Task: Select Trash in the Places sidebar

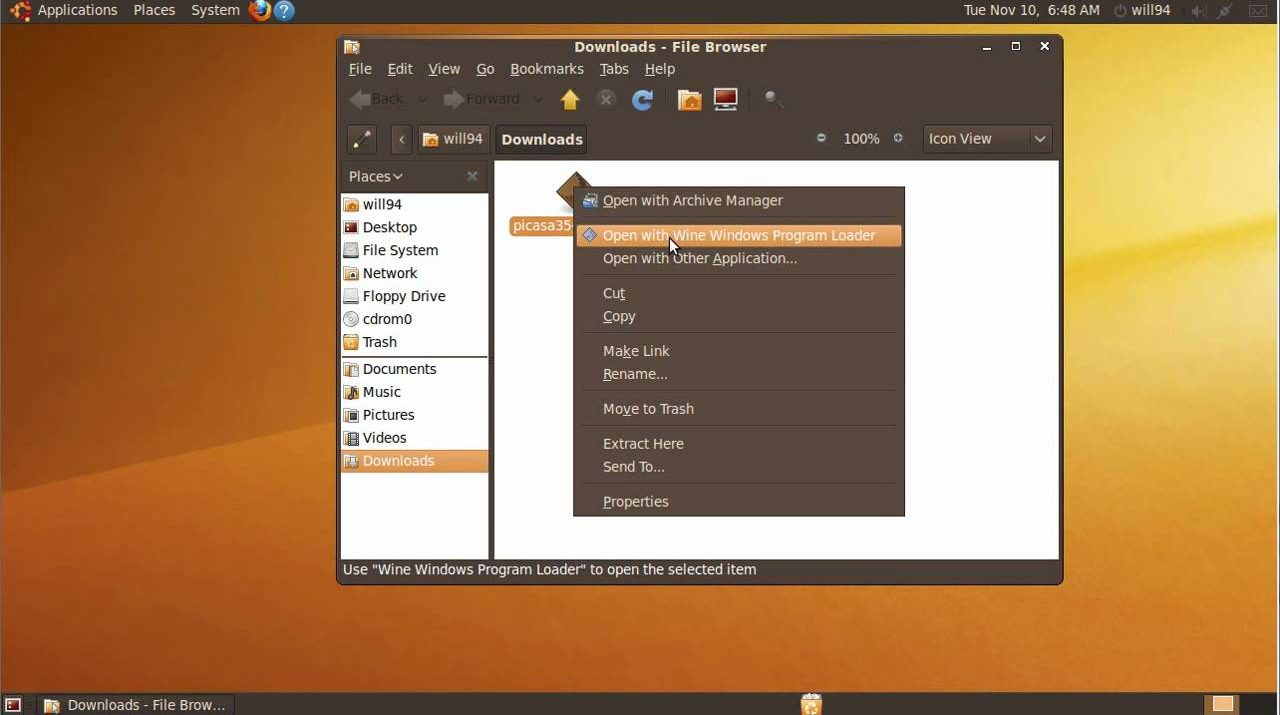Action: pos(379,342)
